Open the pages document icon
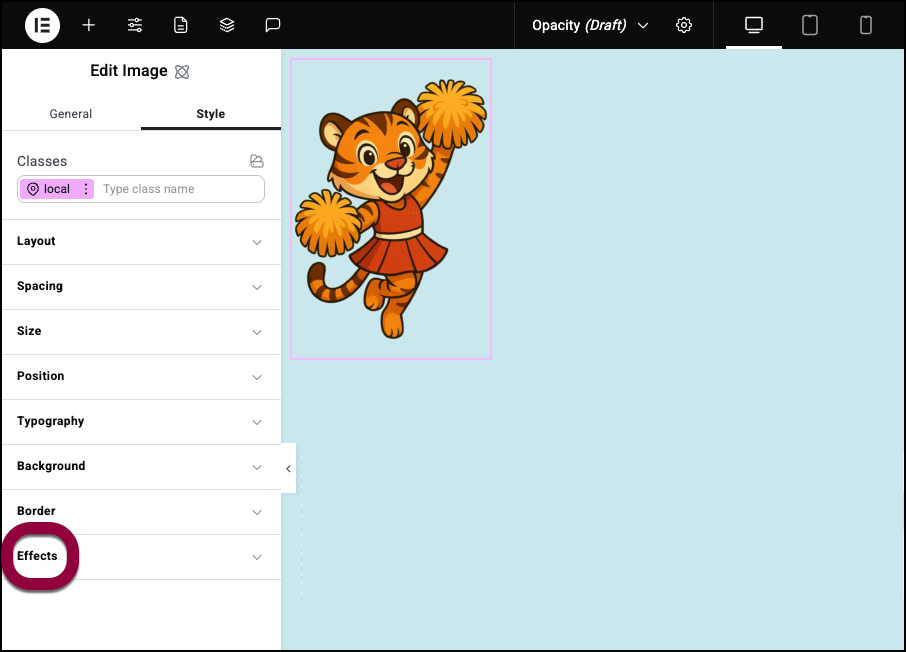 pos(181,25)
